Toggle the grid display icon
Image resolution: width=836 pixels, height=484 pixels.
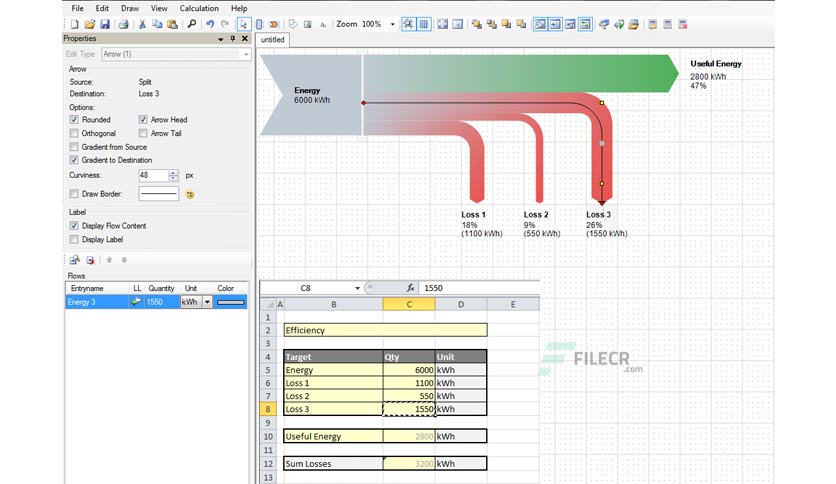coord(424,25)
